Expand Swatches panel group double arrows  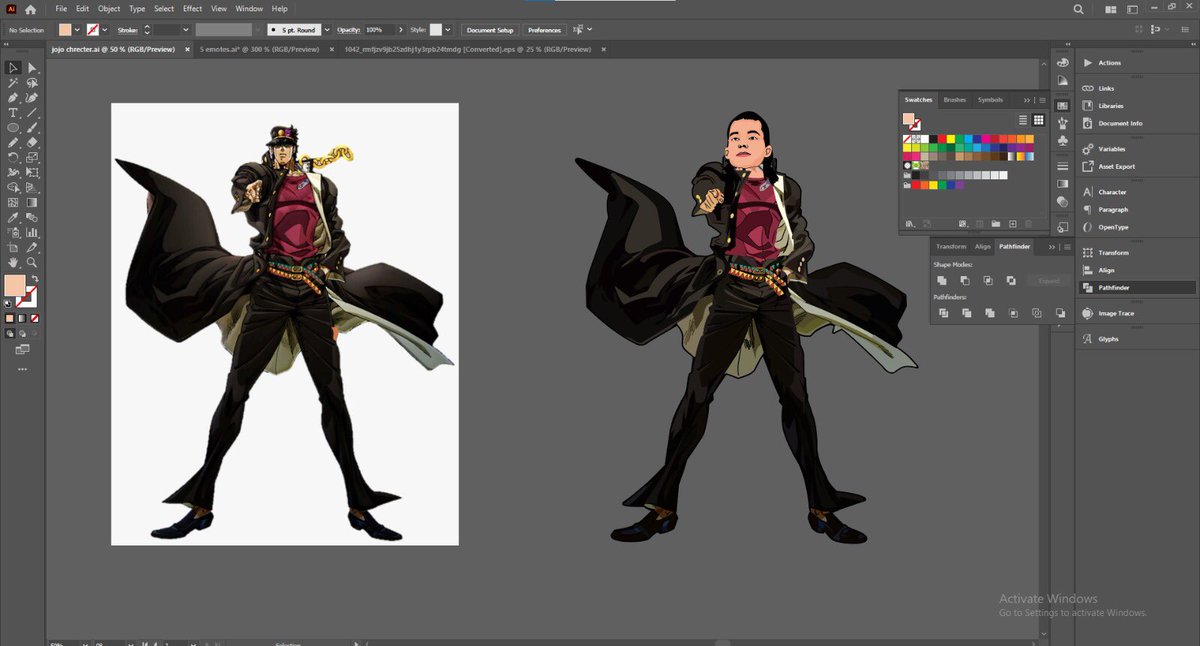(1027, 100)
